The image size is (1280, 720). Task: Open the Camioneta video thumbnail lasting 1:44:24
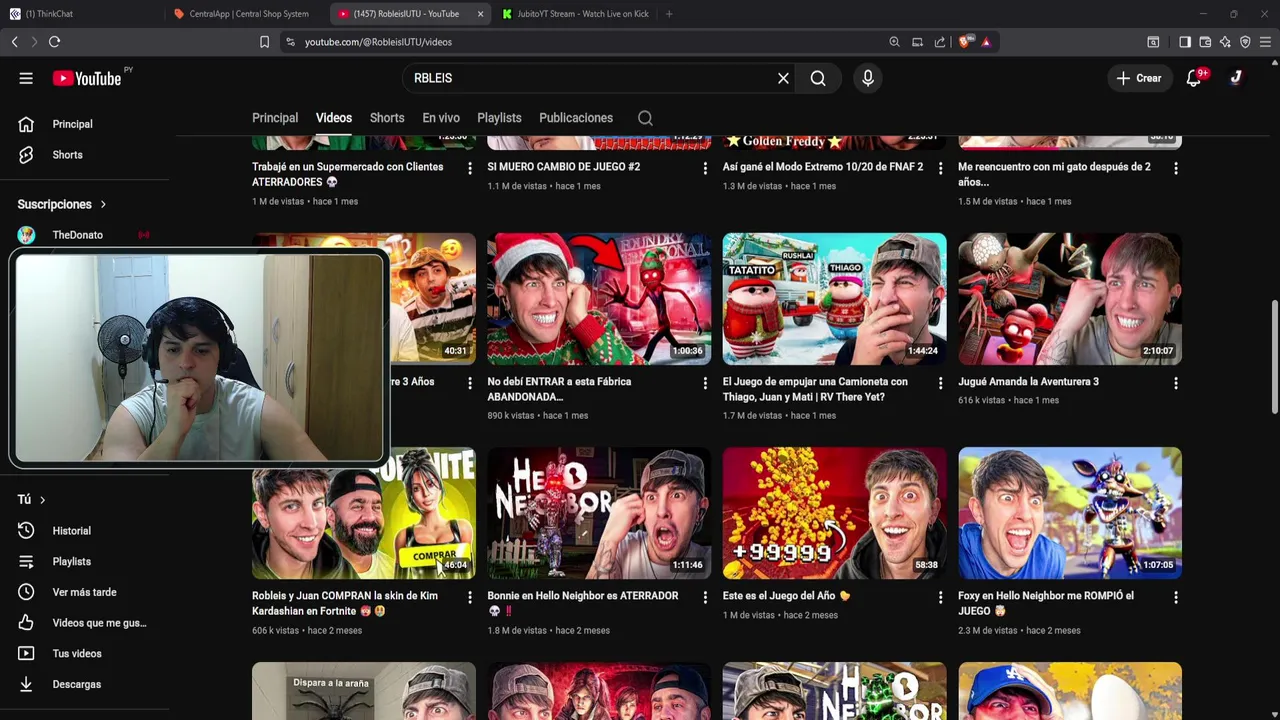click(x=834, y=298)
